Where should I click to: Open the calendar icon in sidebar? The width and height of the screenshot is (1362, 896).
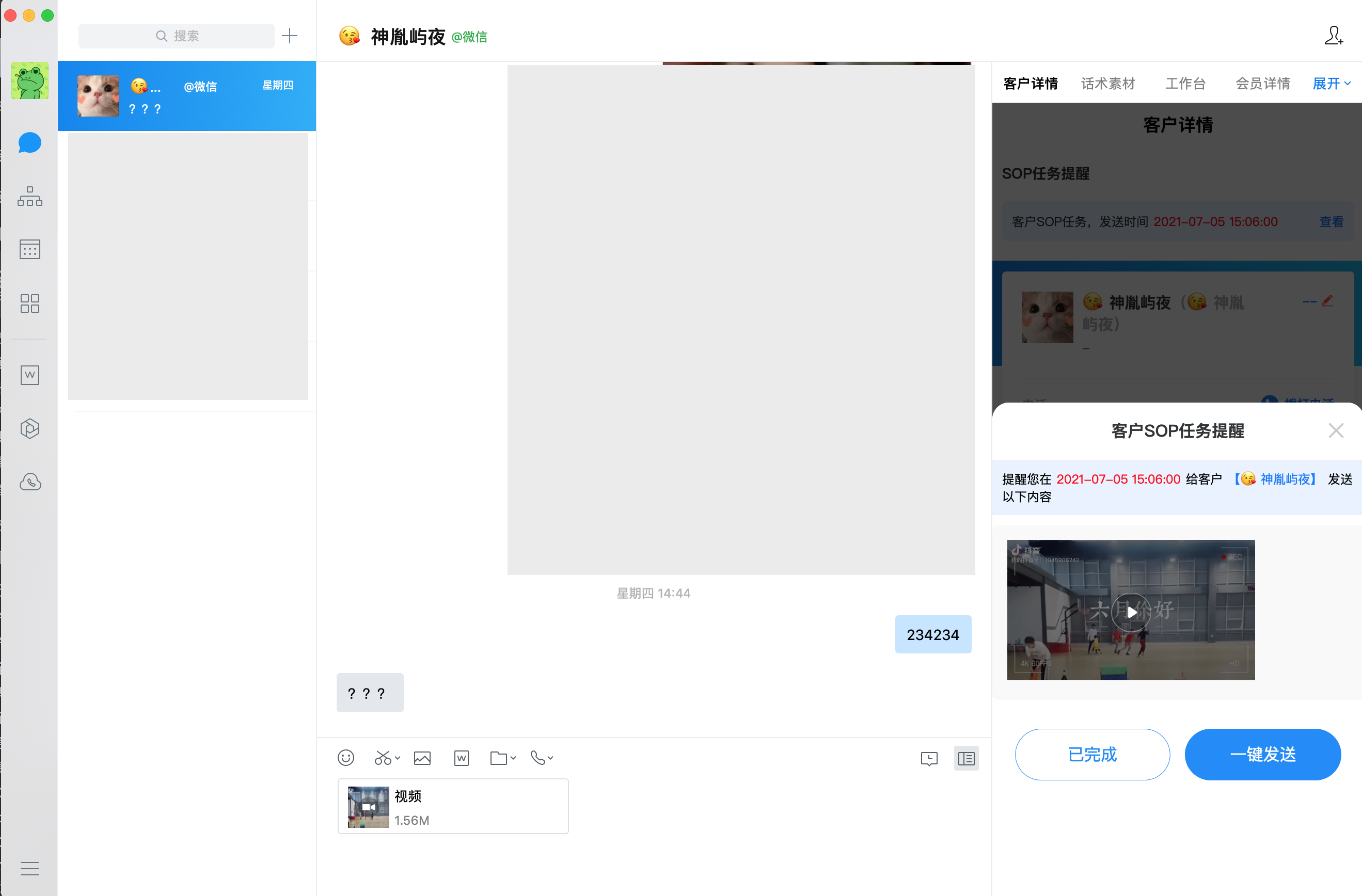pos(30,249)
